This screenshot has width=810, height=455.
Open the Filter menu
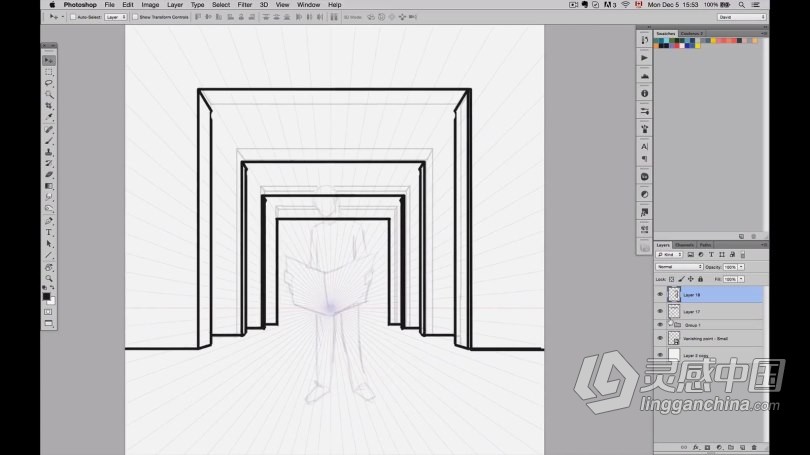pyautogui.click(x=244, y=5)
